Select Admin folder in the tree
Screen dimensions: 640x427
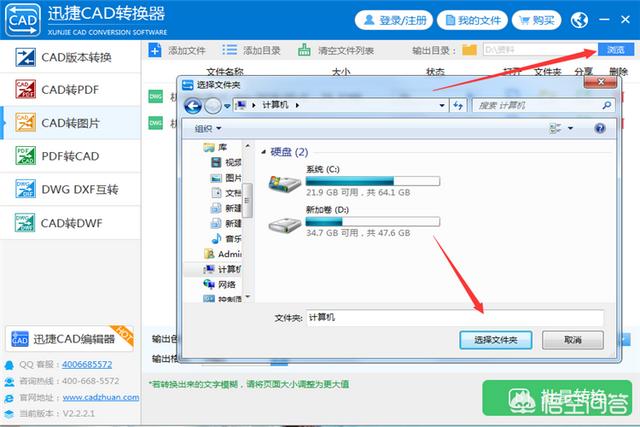(x=222, y=254)
